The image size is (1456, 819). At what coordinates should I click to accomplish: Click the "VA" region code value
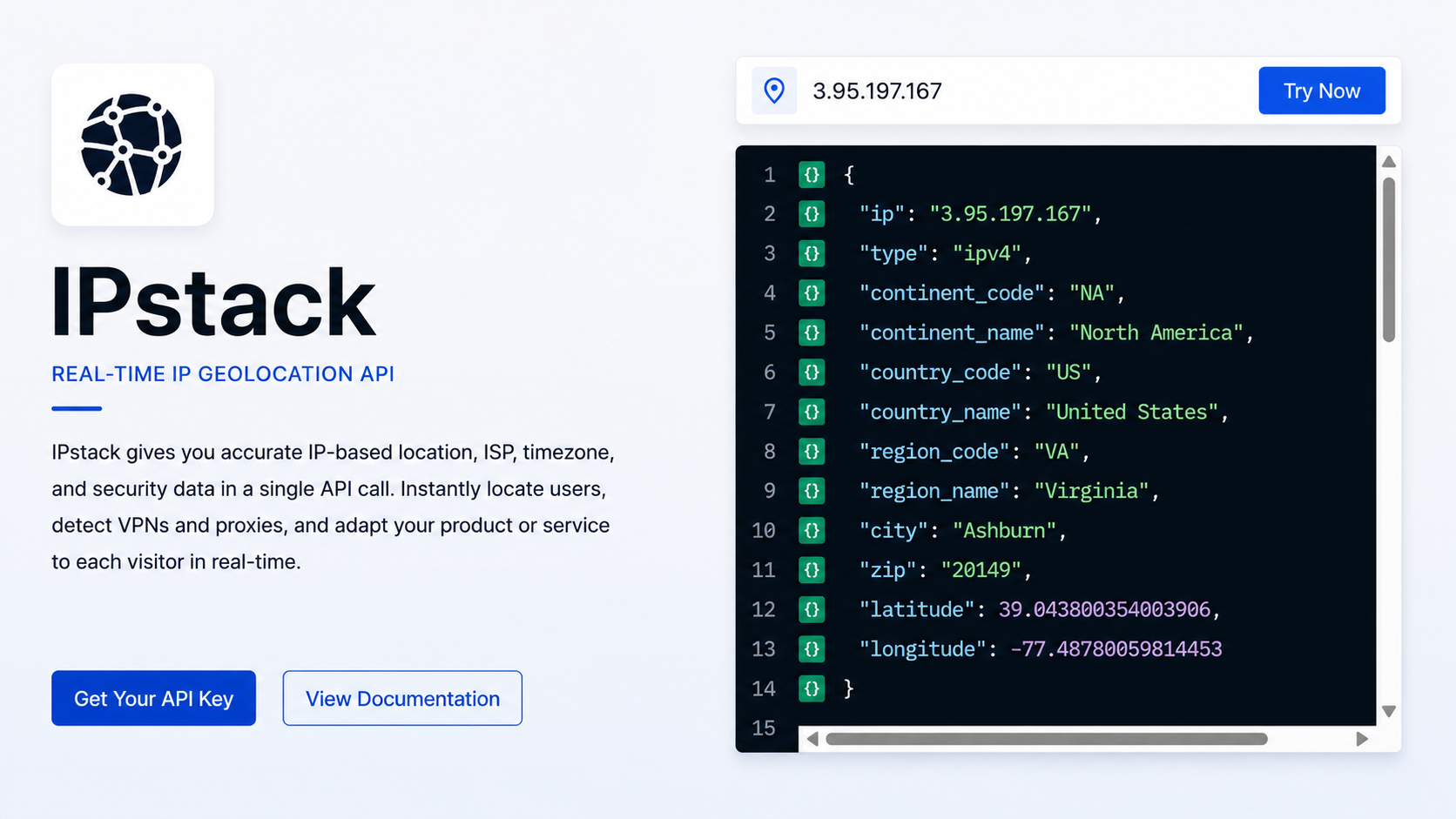tap(1057, 451)
